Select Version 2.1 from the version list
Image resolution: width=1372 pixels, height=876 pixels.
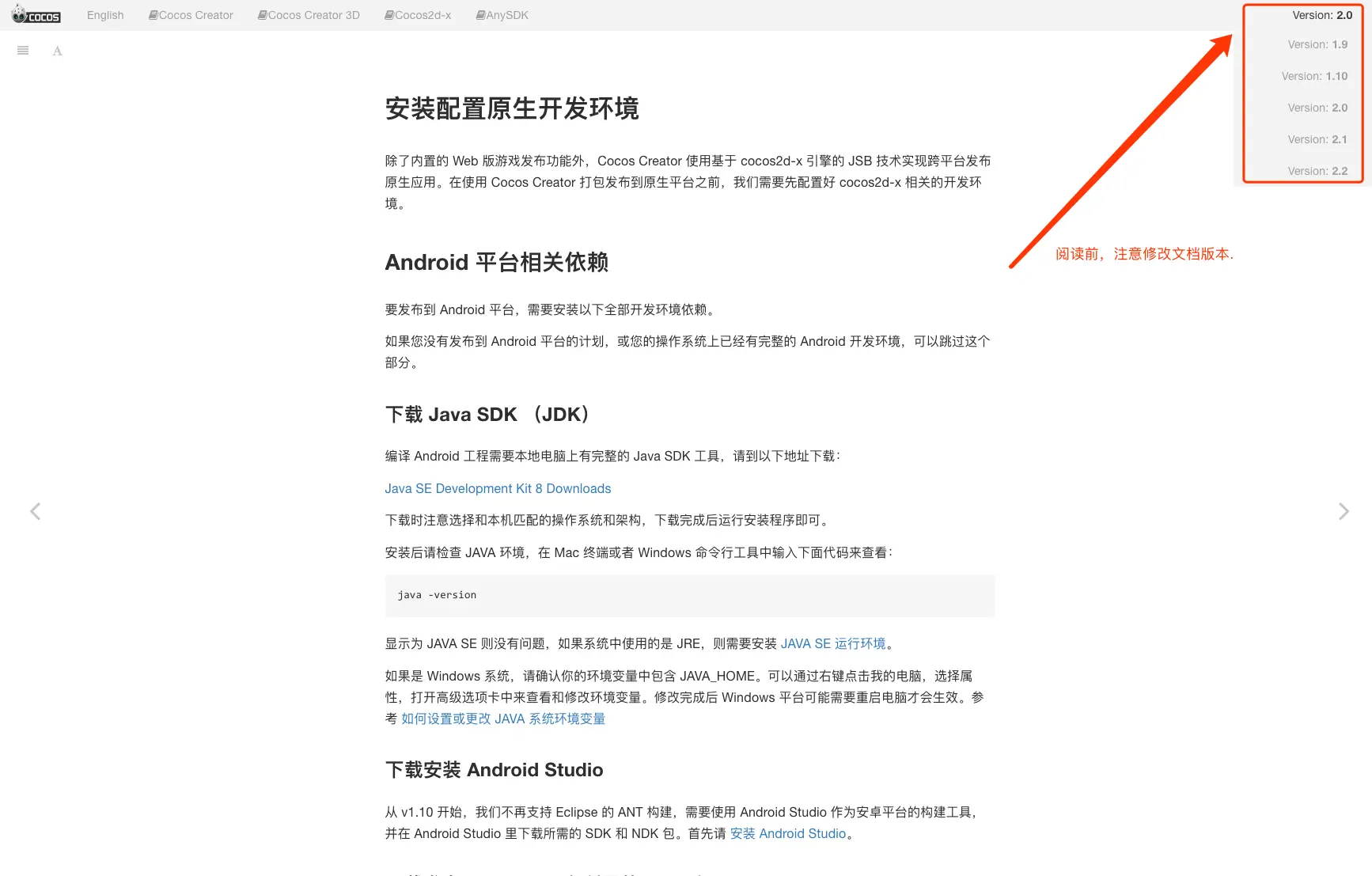pos(1317,139)
